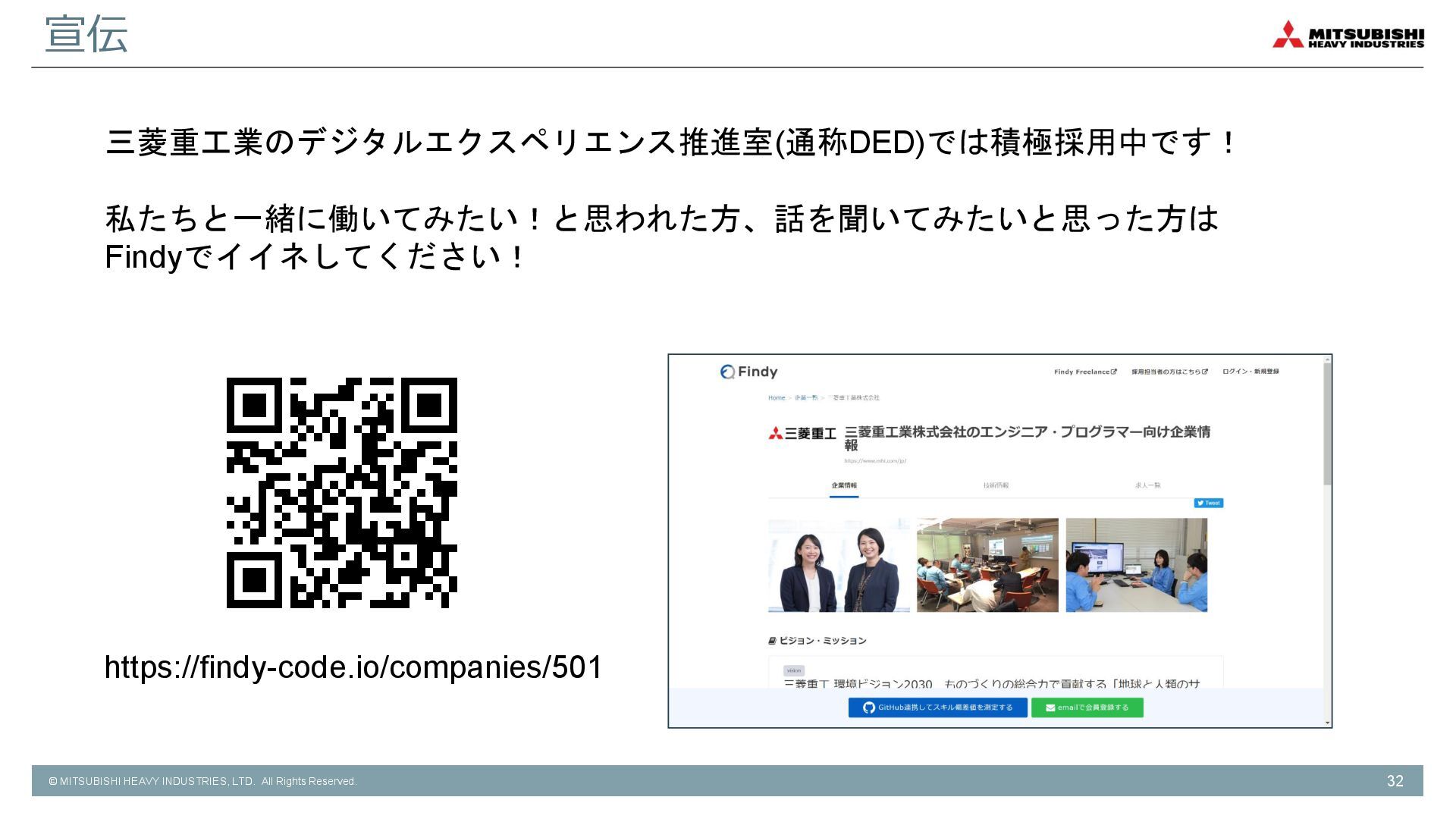This screenshot has height=819, width=1456.
Task: Click the QR code image
Action: pyautogui.click(x=342, y=493)
